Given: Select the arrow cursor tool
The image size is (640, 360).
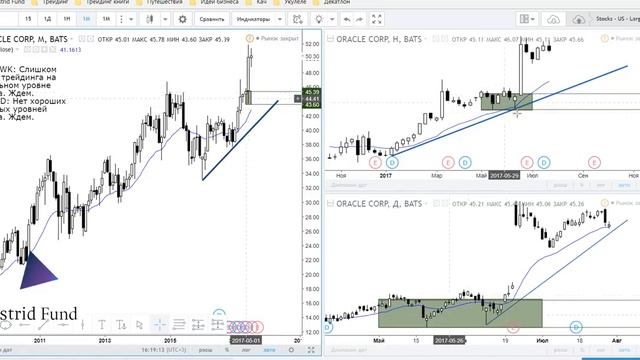Looking at the screenshot, I should (140, 325).
